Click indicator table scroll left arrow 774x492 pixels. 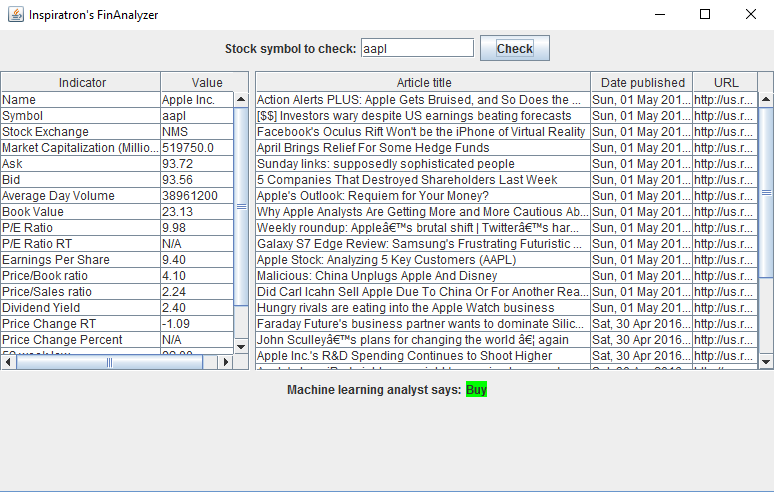(8, 362)
